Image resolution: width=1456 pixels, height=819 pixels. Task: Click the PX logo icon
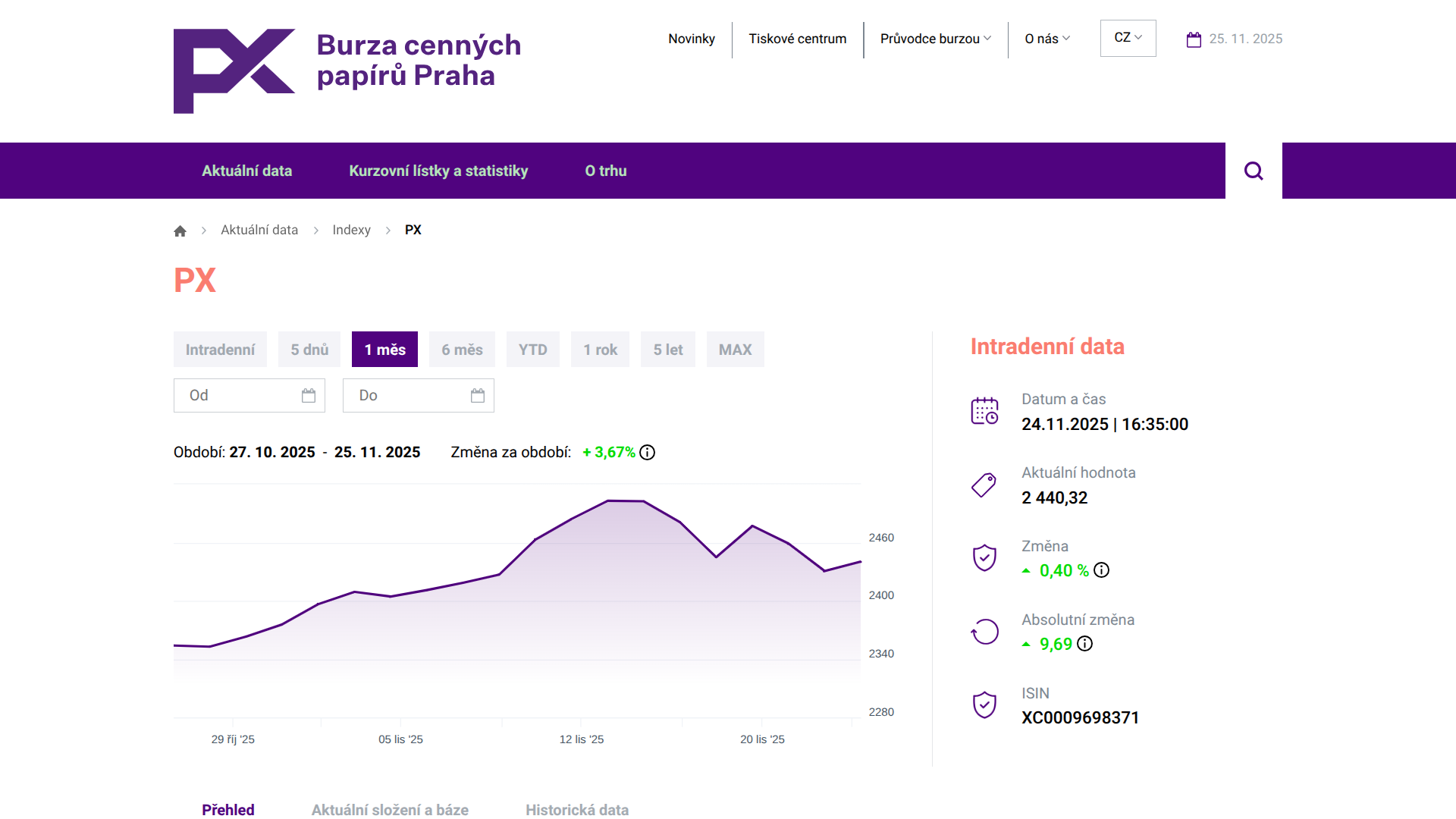click(x=234, y=71)
